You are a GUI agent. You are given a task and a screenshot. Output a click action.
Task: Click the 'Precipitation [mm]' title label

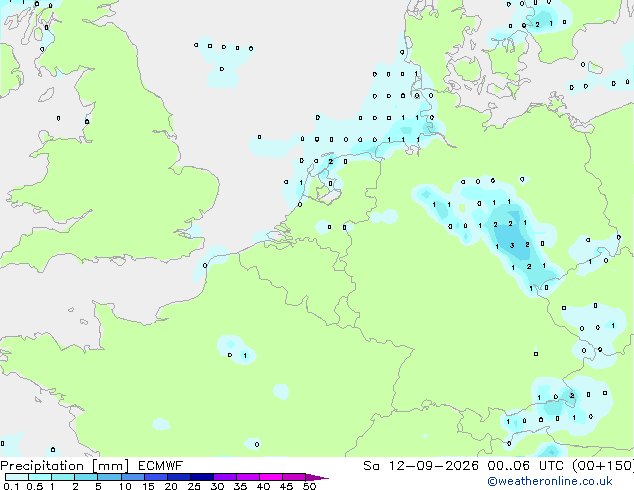pos(65,466)
